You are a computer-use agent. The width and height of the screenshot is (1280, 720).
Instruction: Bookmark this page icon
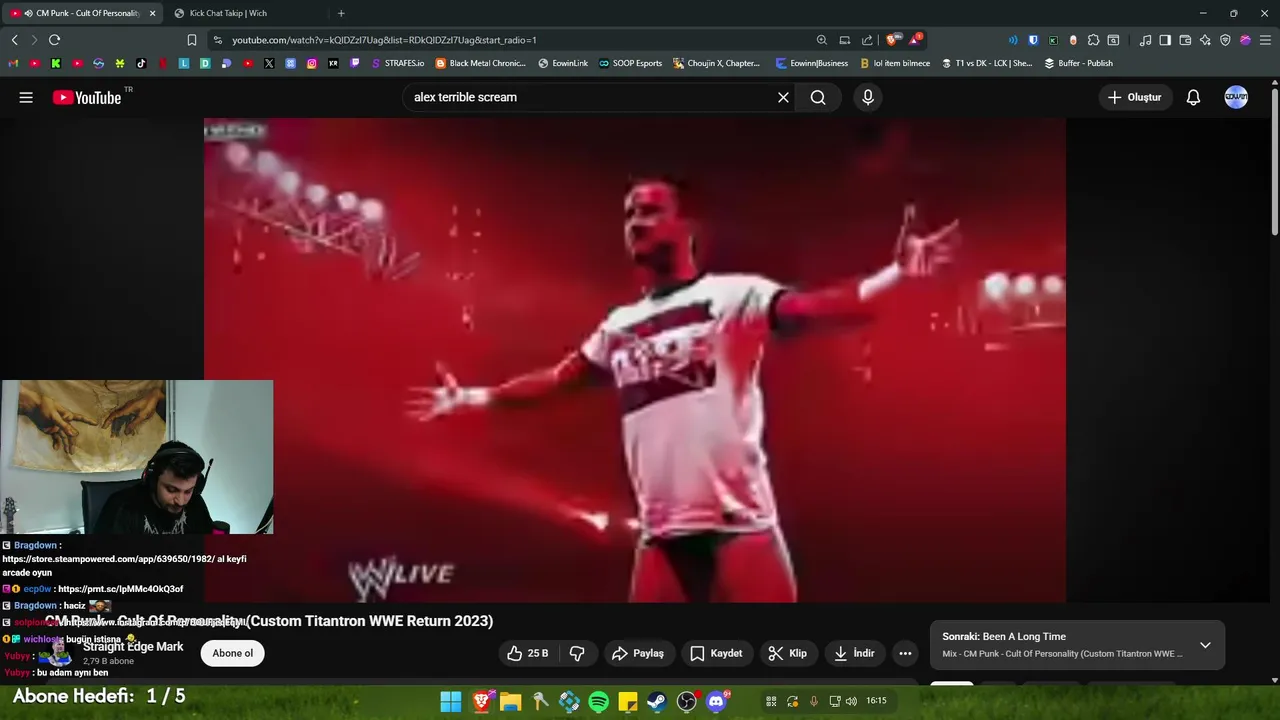click(192, 40)
